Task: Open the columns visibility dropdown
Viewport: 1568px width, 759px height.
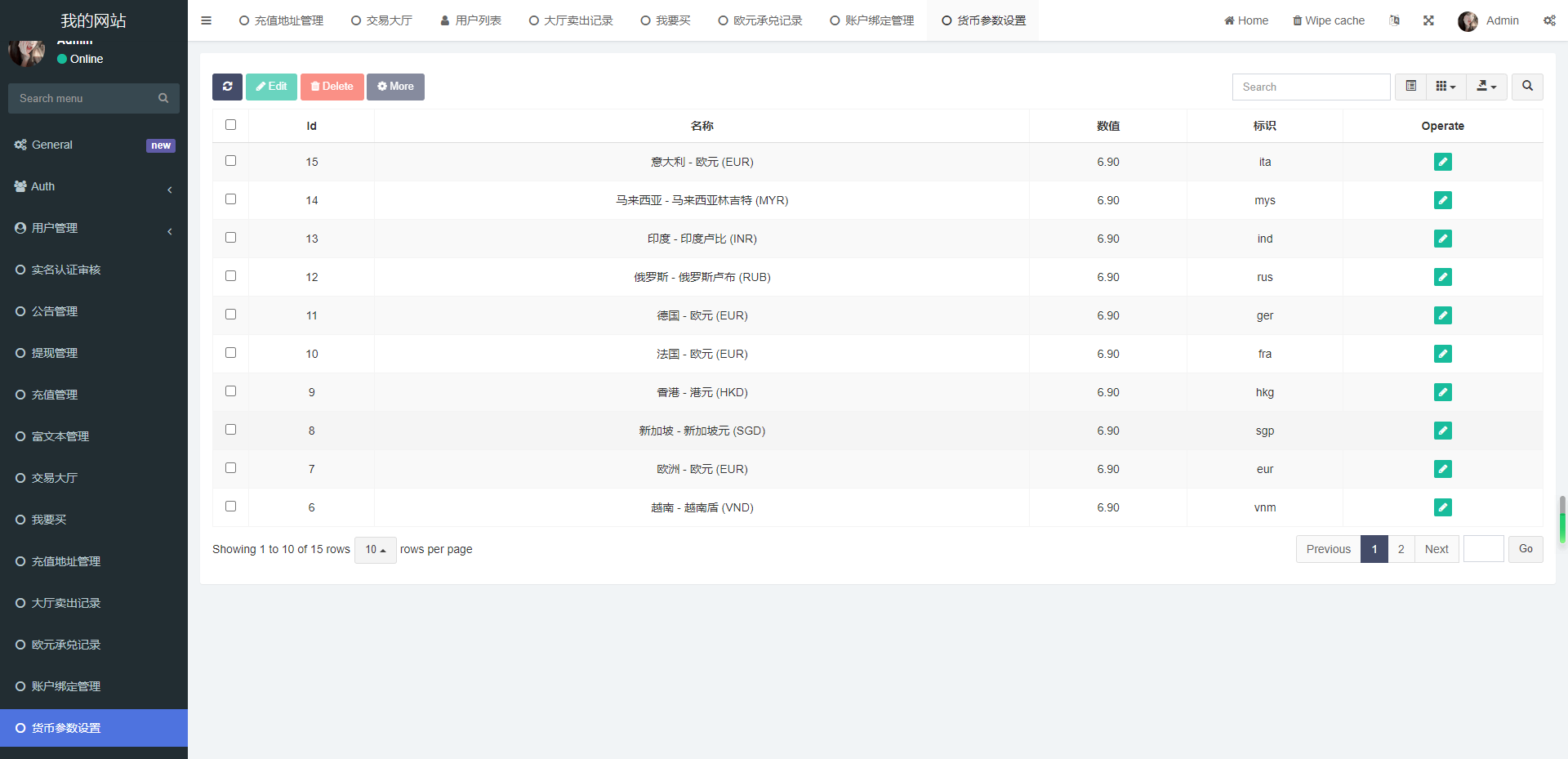Action: 1445,87
